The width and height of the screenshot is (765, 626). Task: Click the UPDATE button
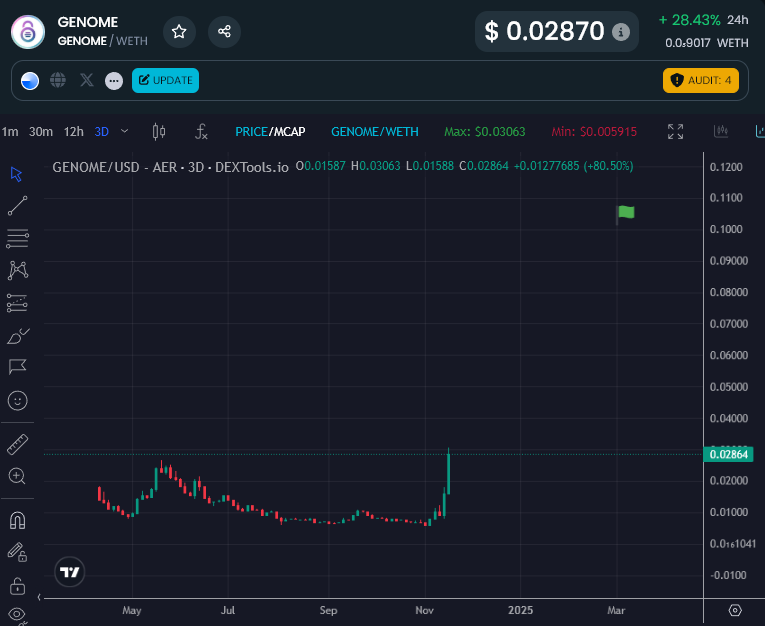(x=165, y=81)
